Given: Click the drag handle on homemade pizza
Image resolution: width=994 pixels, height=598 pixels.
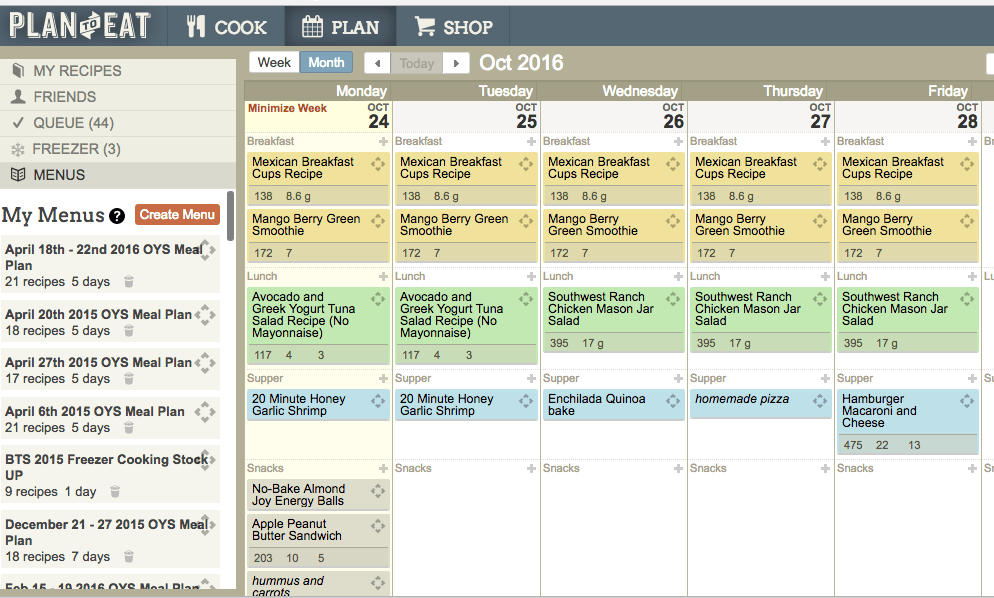Looking at the screenshot, I should [x=820, y=401].
